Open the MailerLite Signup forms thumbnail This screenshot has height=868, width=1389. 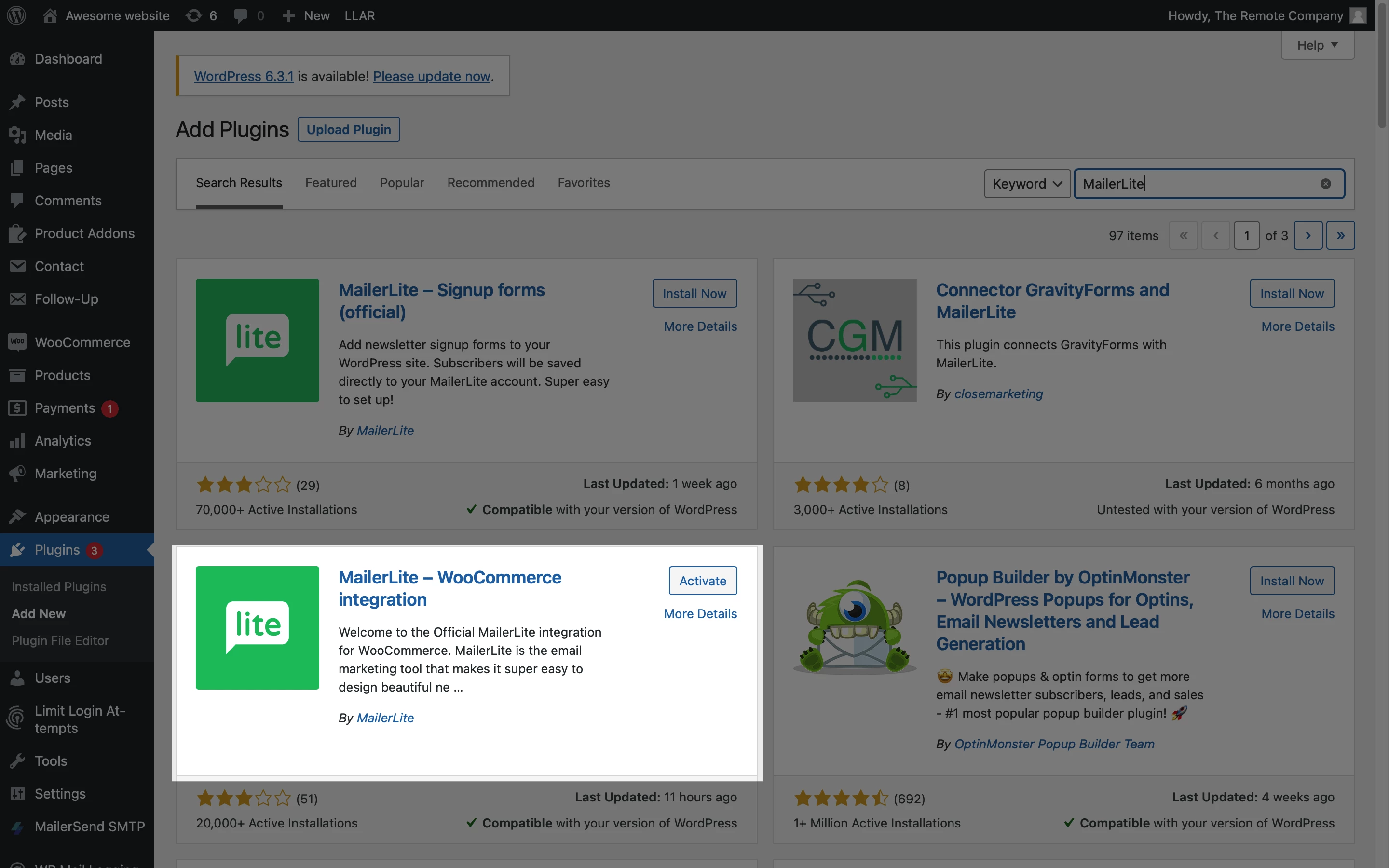pyautogui.click(x=257, y=340)
